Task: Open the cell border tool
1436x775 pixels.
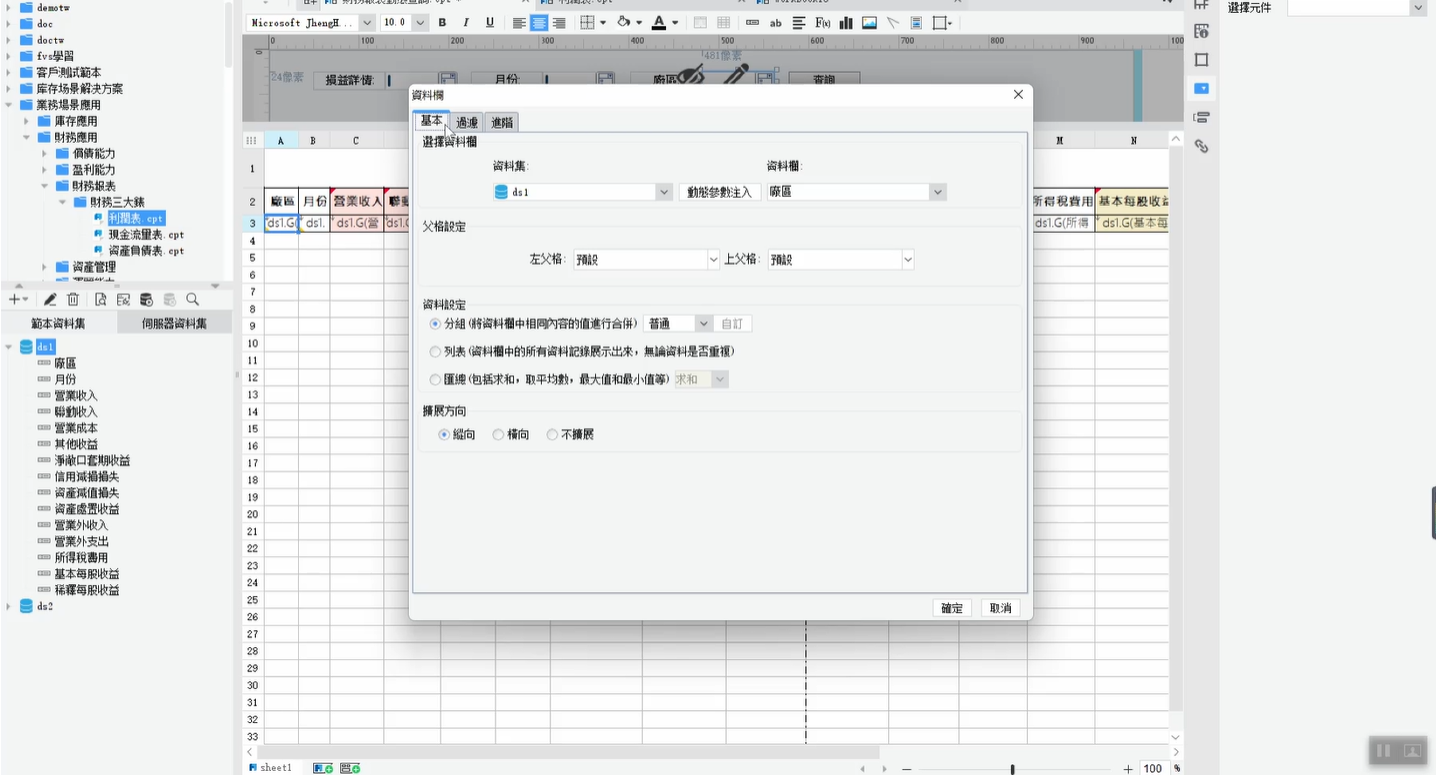Action: 588,22
